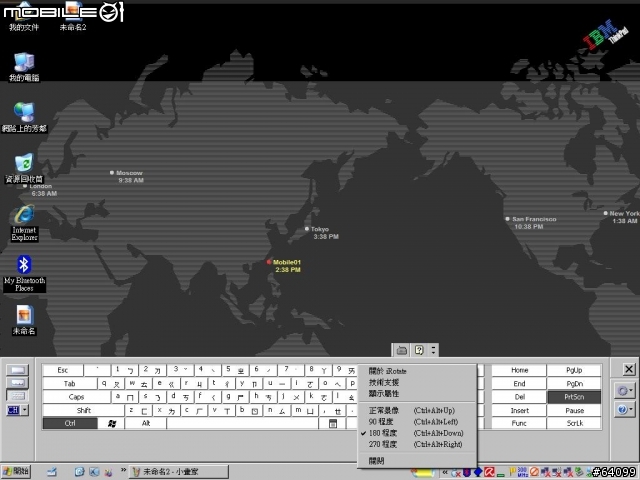Open My Bluetooth Places icon
The image size is (640, 480).
[x=24, y=273]
